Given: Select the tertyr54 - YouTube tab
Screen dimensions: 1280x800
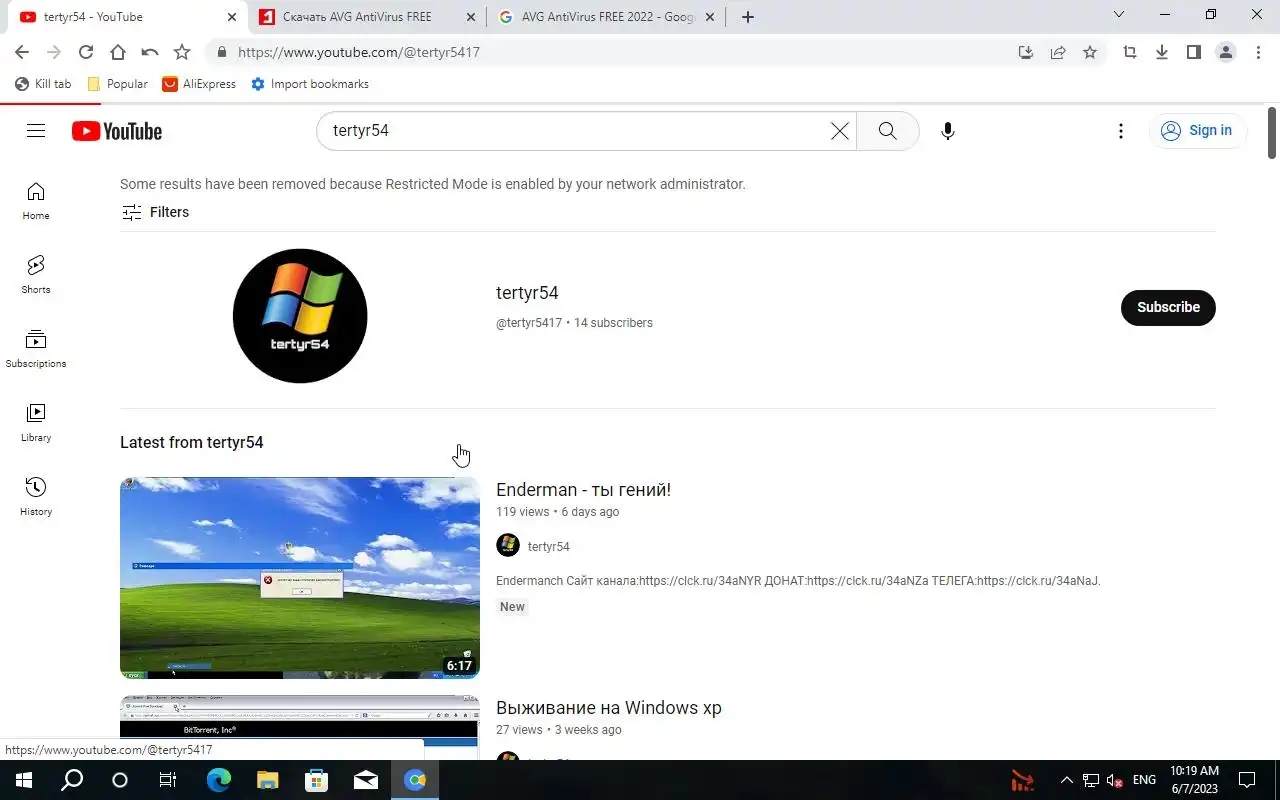Looking at the screenshot, I should [128, 17].
